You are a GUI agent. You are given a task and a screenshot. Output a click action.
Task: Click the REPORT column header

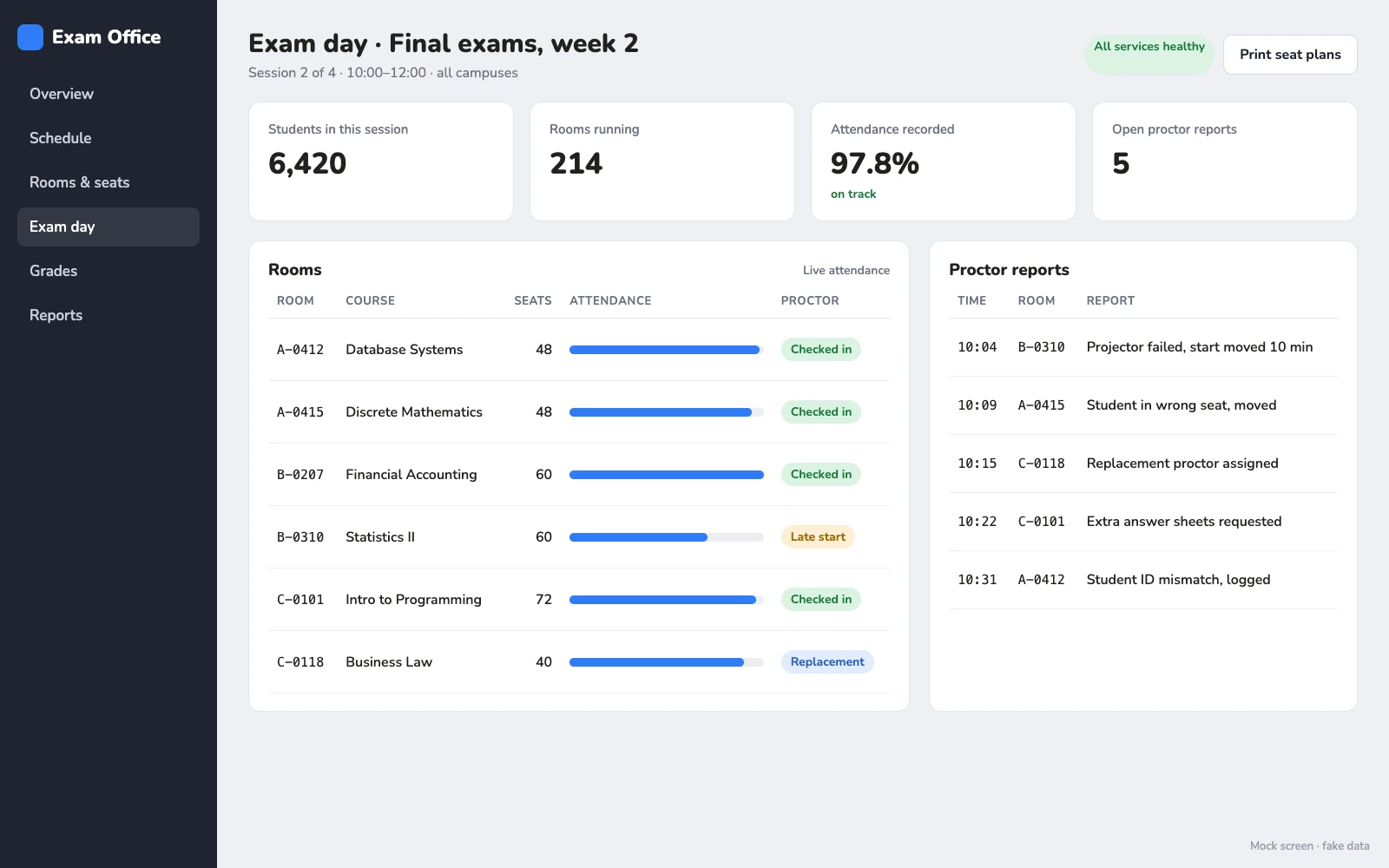[1110, 300]
